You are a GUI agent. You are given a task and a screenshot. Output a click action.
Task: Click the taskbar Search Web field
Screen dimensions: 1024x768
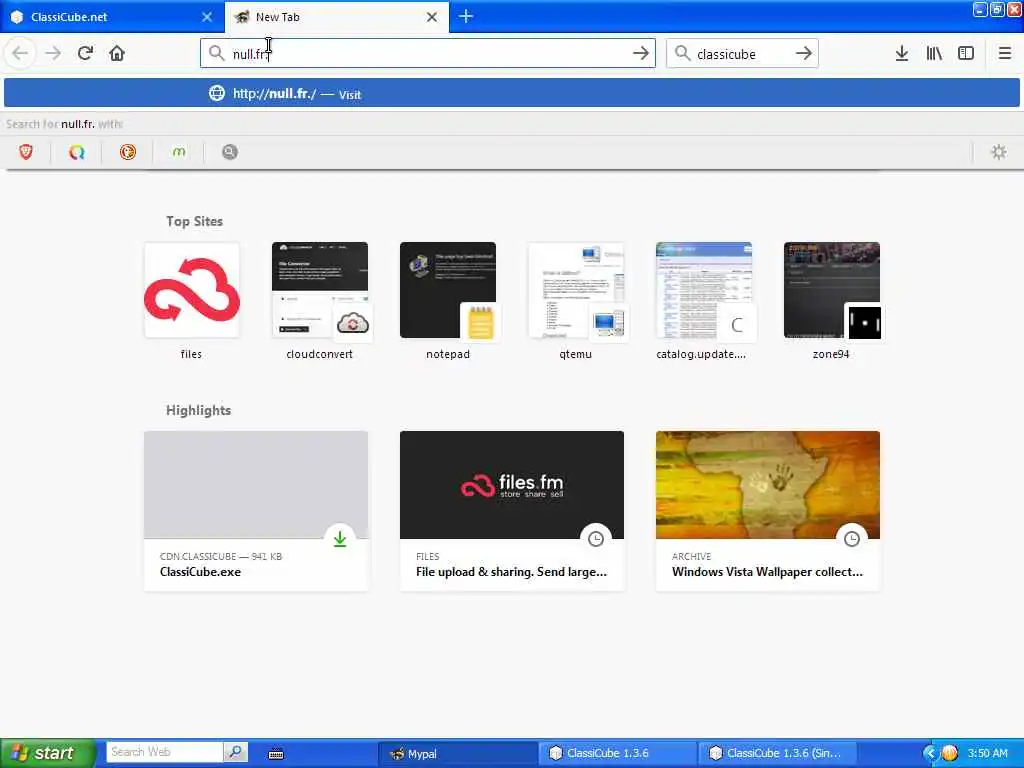tap(165, 752)
